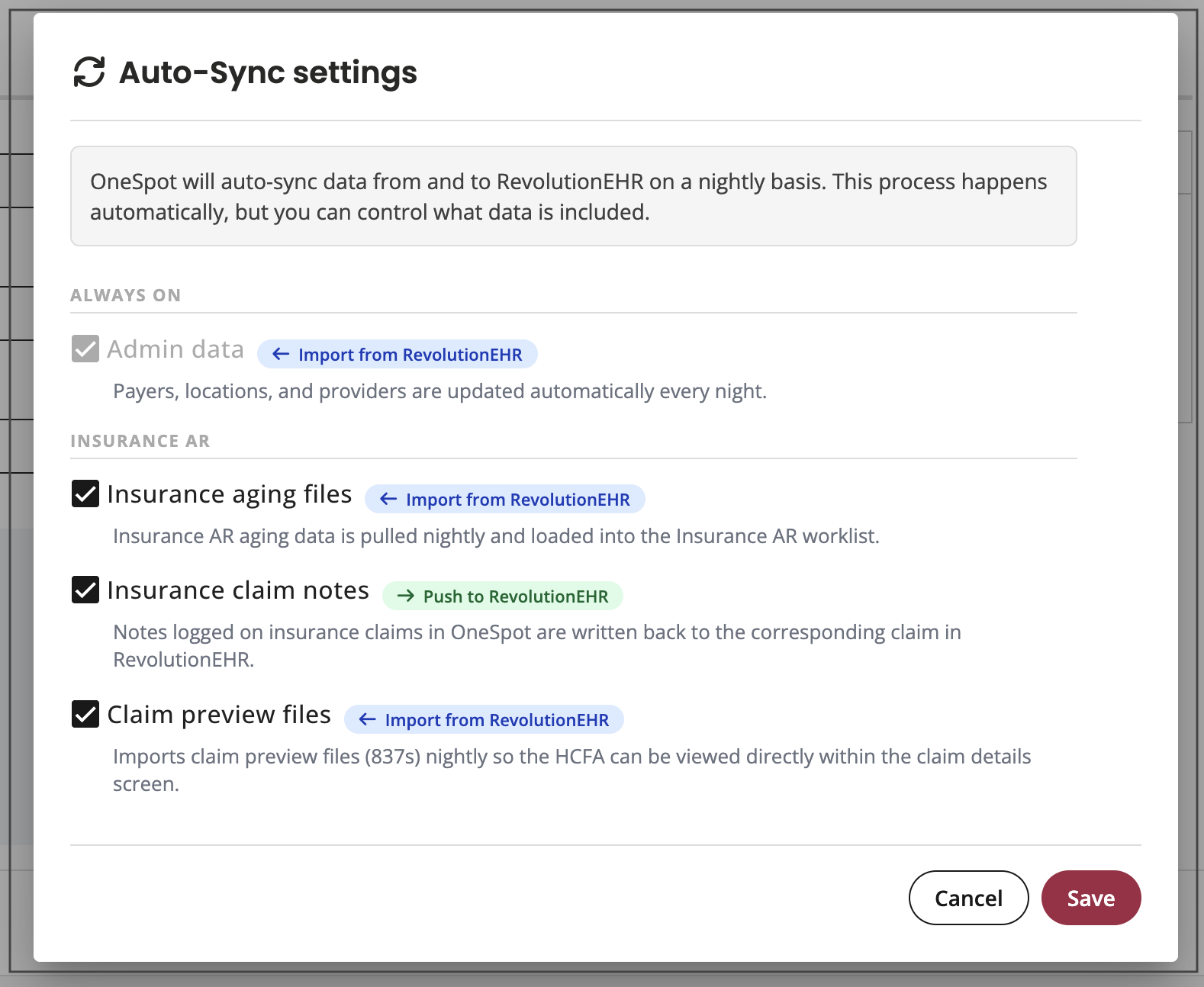Image resolution: width=1204 pixels, height=987 pixels.
Task: Select the Insurance claim notes label
Action: click(x=238, y=590)
